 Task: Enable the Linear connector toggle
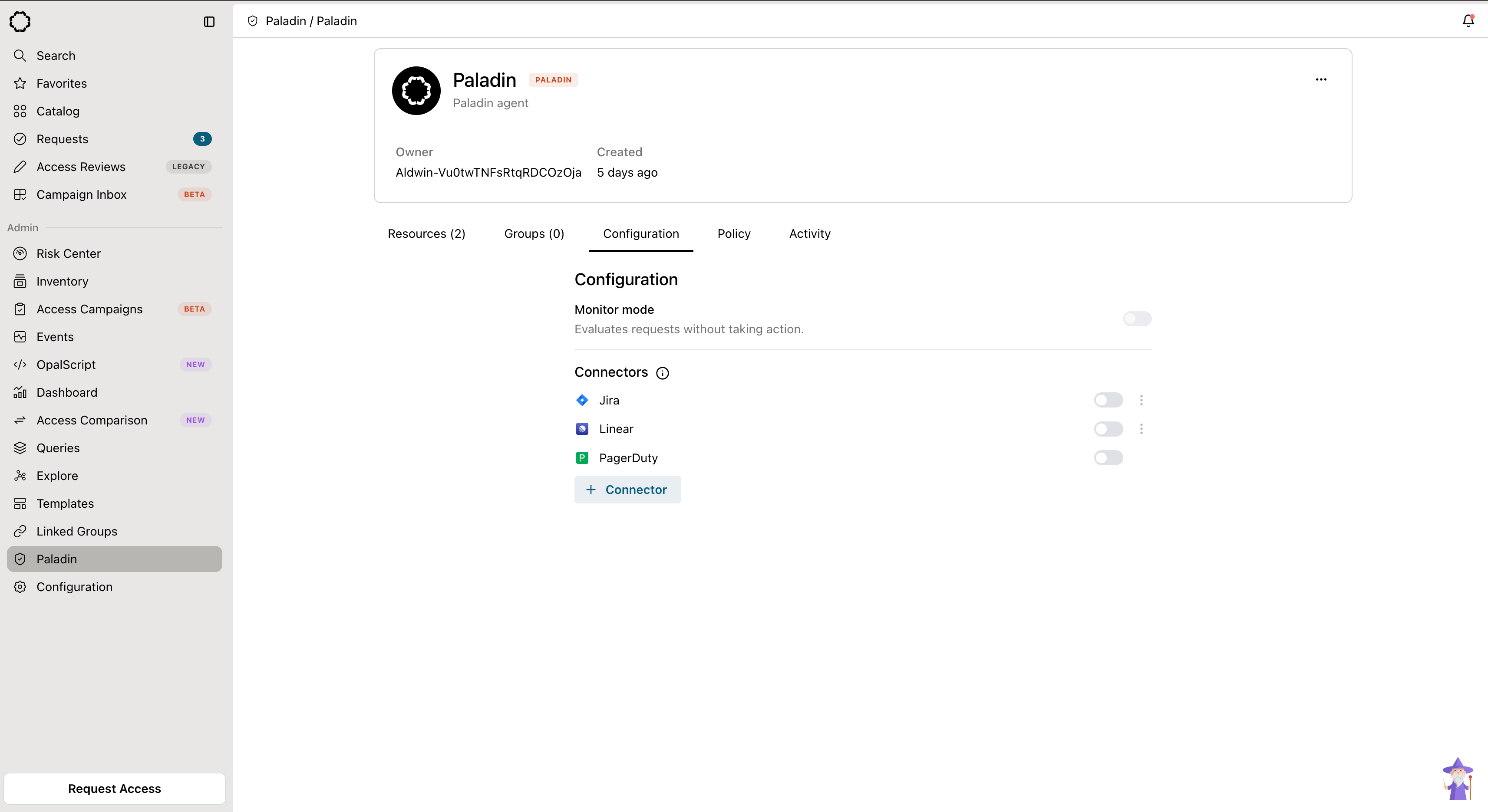coord(1109,428)
